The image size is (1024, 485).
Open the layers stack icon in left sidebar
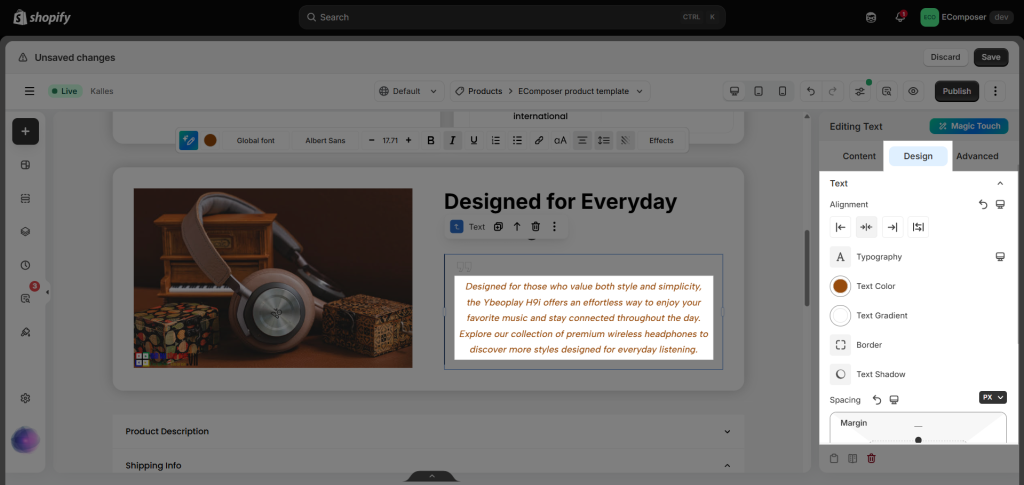[25, 231]
